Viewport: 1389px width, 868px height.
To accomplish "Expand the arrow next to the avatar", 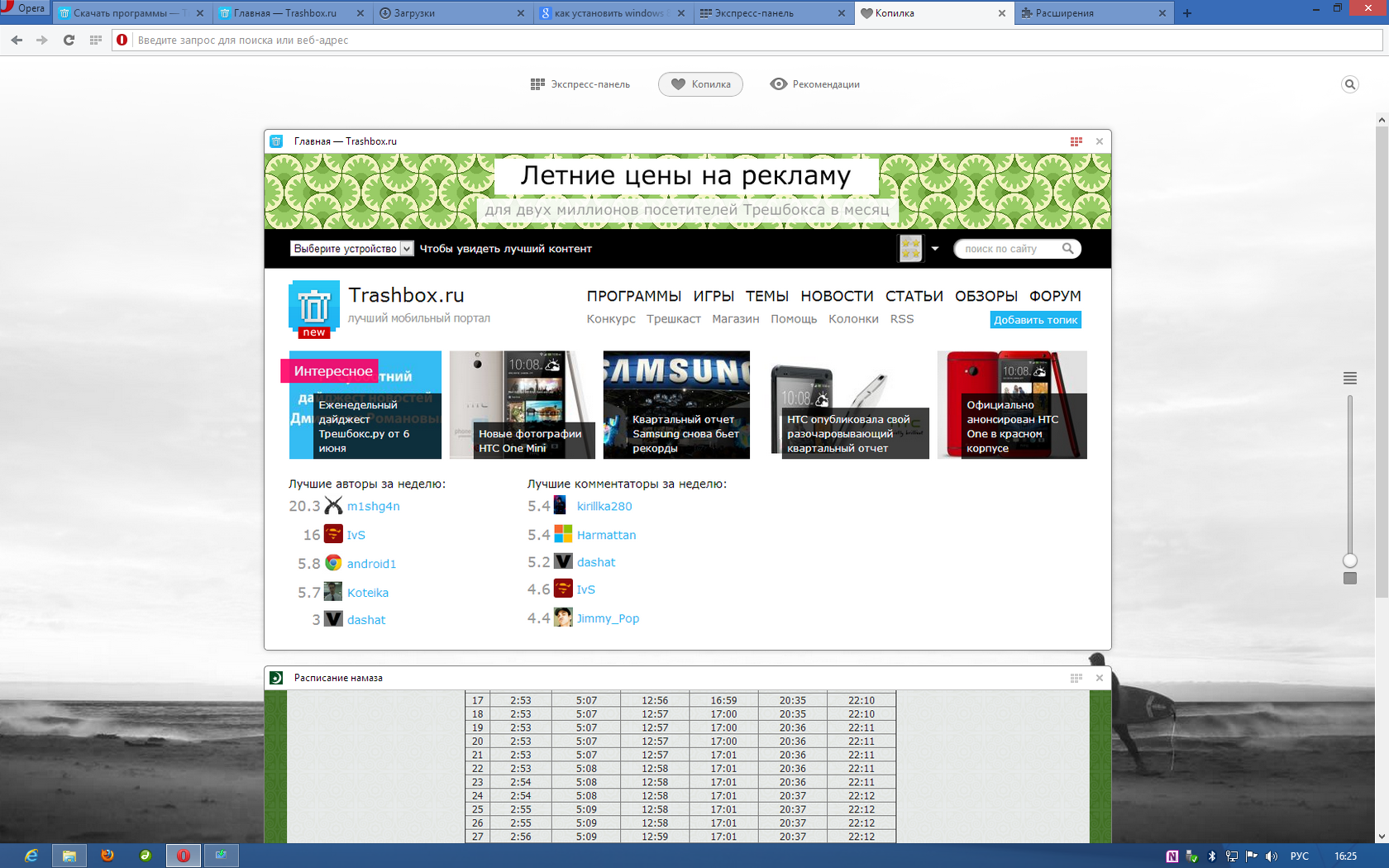I will (x=935, y=248).
